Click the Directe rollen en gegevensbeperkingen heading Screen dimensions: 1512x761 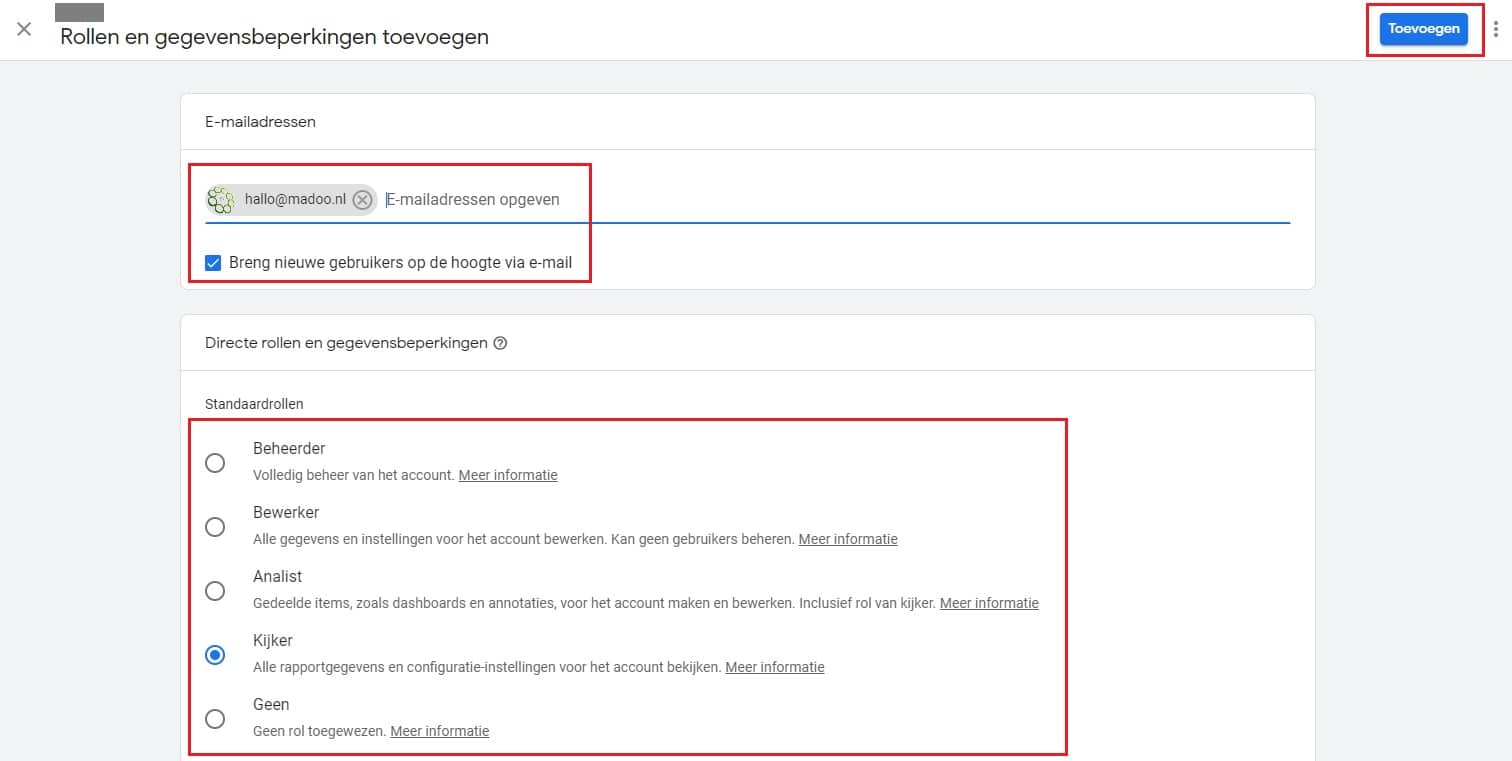point(346,343)
